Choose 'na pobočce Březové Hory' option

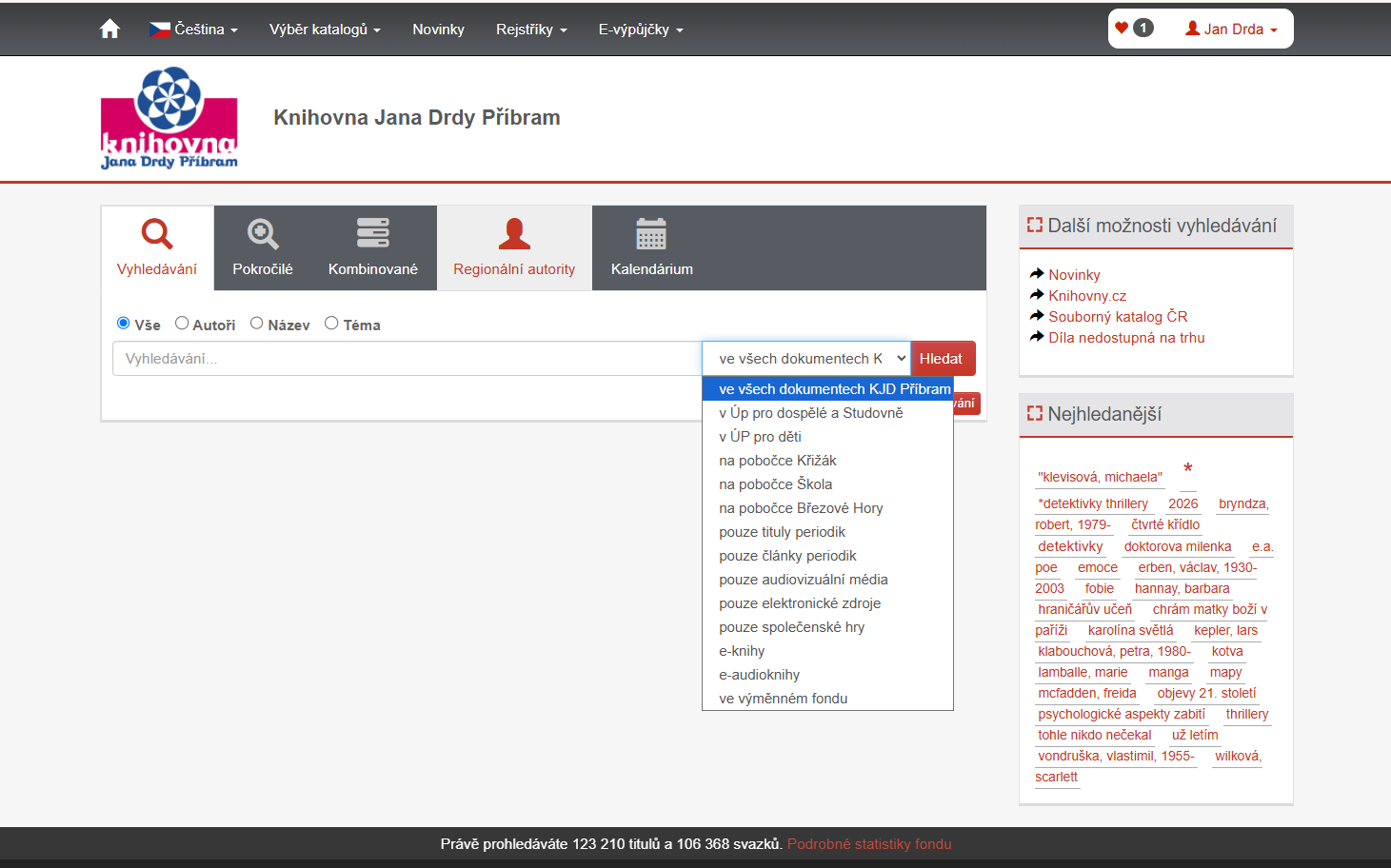click(x=827, y=508)
